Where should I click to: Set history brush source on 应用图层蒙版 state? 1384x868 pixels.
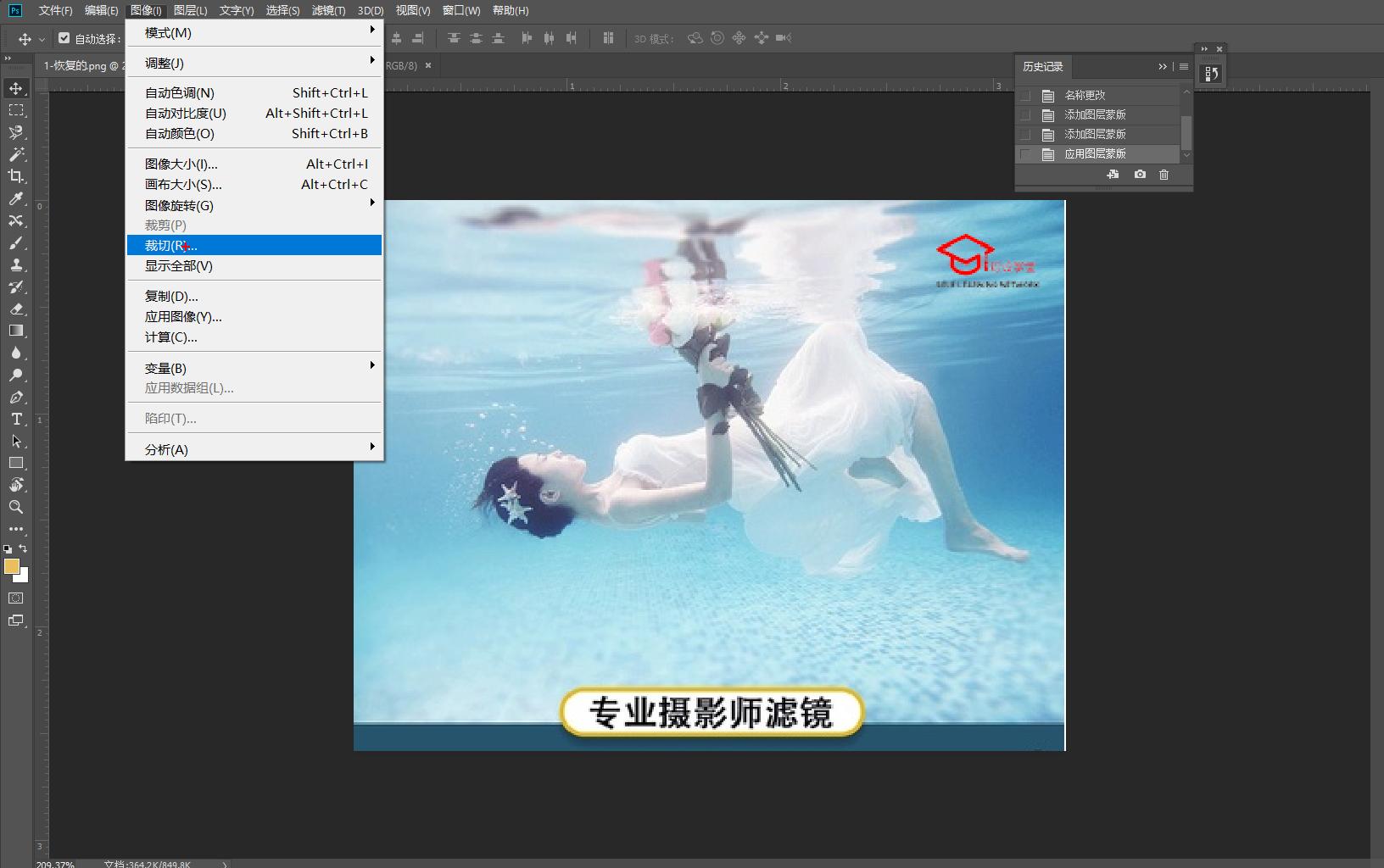click(1024, 153)
